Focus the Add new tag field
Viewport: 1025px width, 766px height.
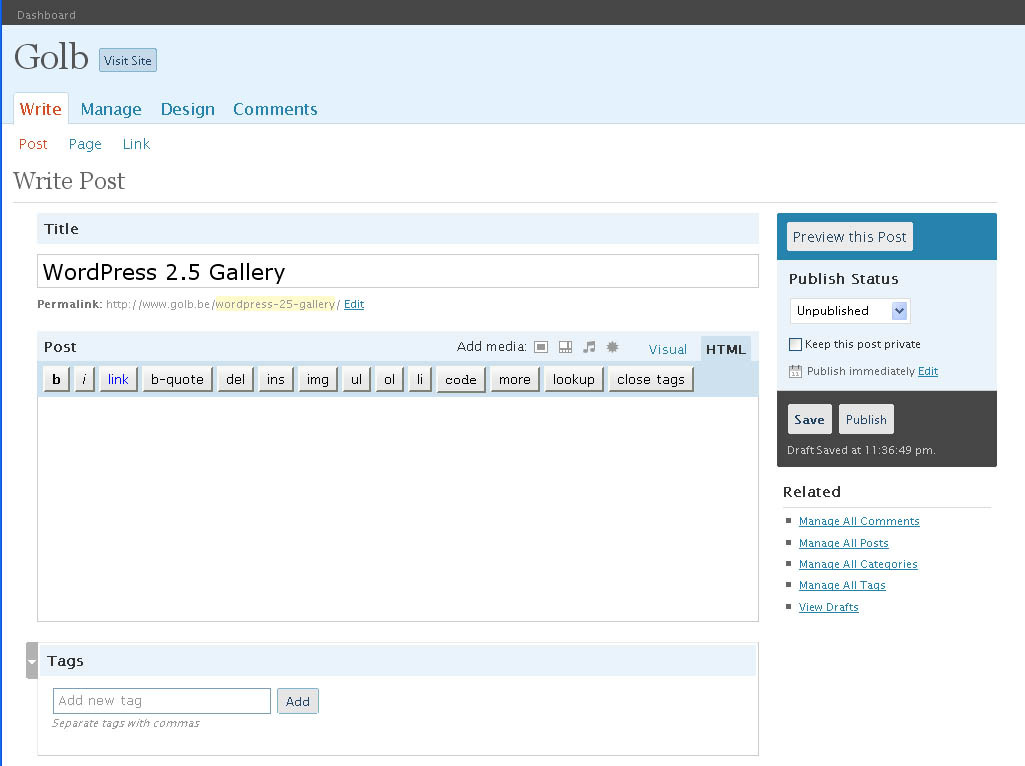tap(161, 701)
